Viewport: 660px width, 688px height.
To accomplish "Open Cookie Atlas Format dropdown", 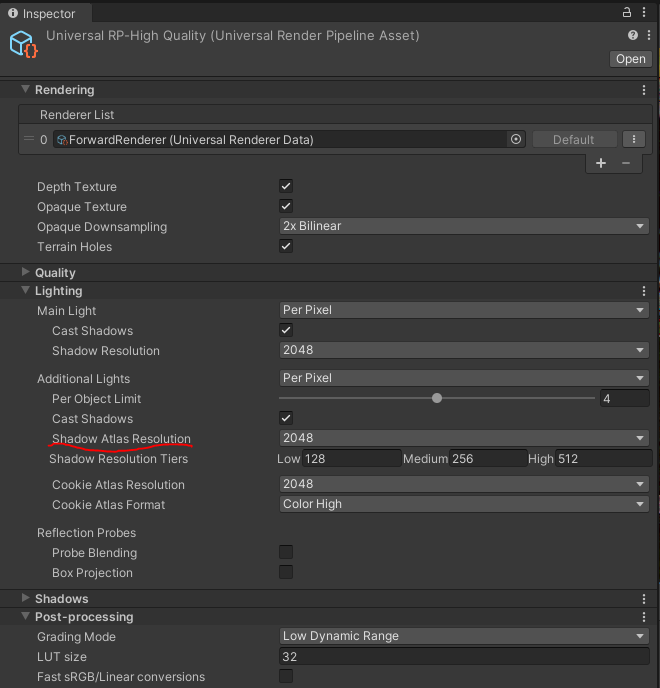I will pyautogui.click(x=464, y=504).
